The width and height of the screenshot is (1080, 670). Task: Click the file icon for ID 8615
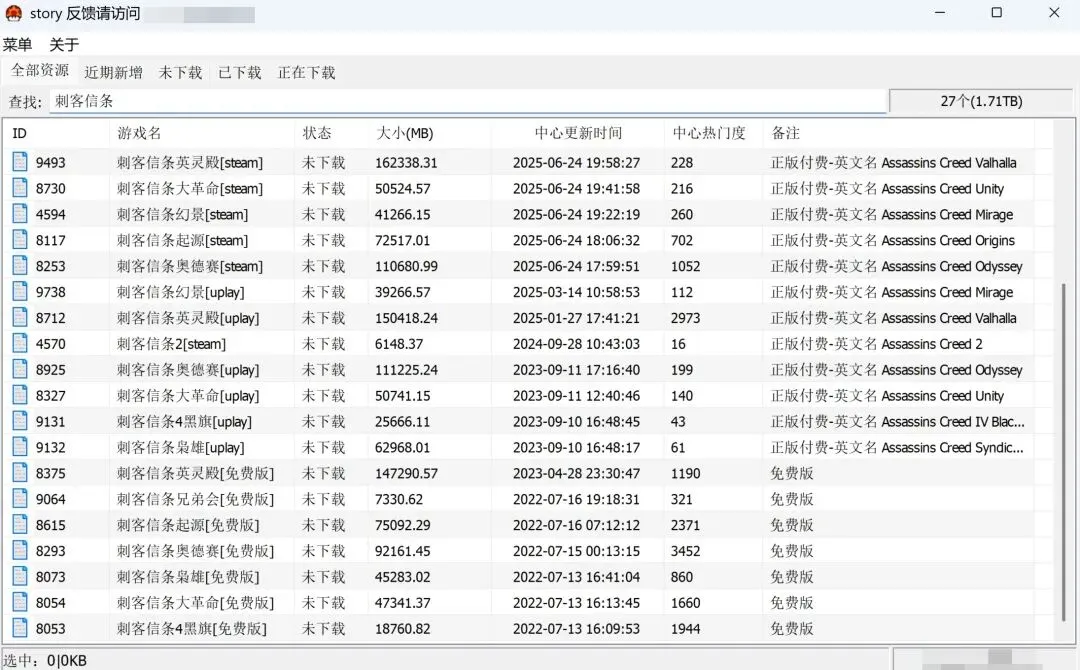click(20, 525)
